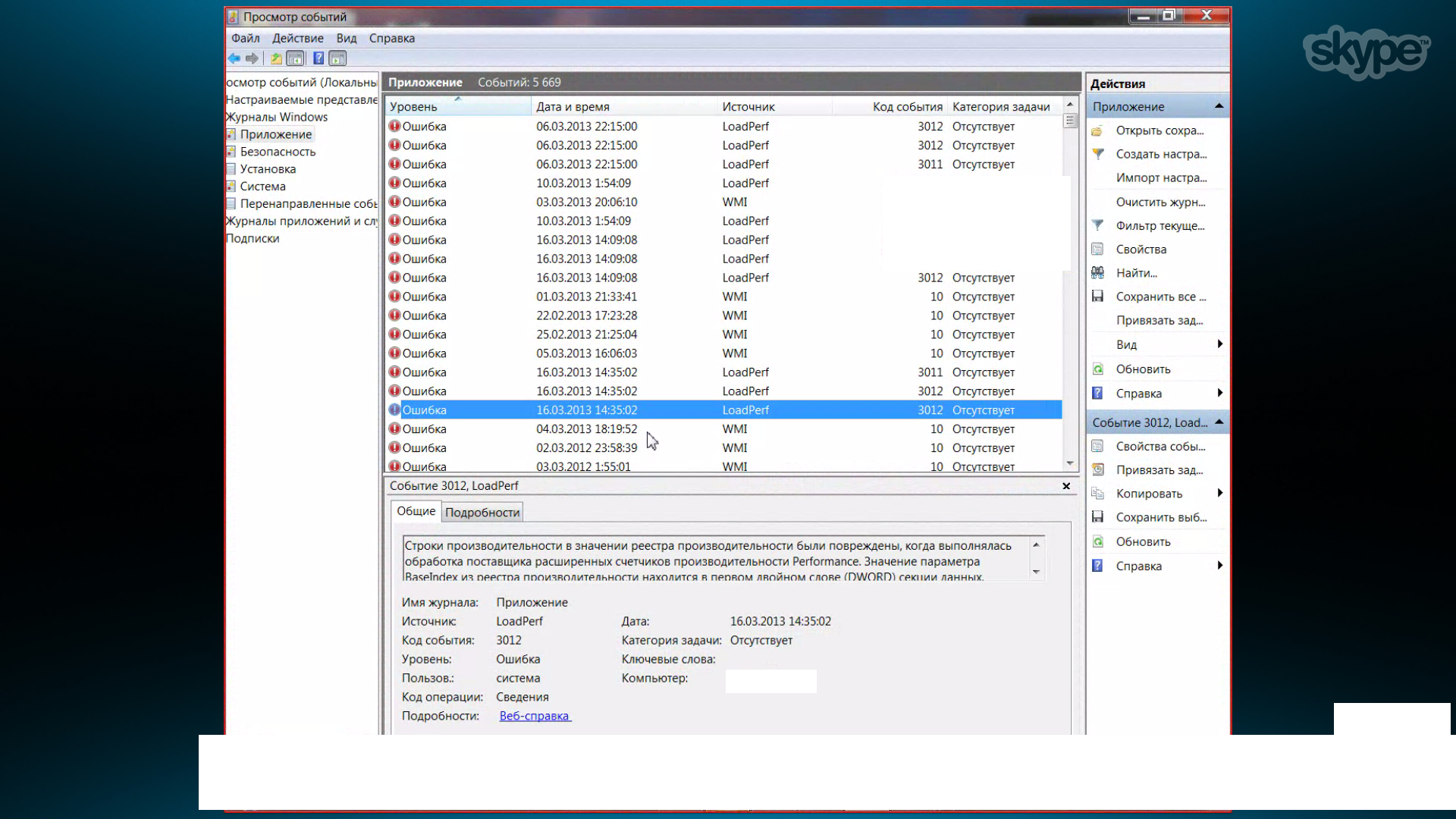Select the WMI event dated 02.03.2012 23:58:39
Viewport: 1456px width, 819px height.
(724, 448)
